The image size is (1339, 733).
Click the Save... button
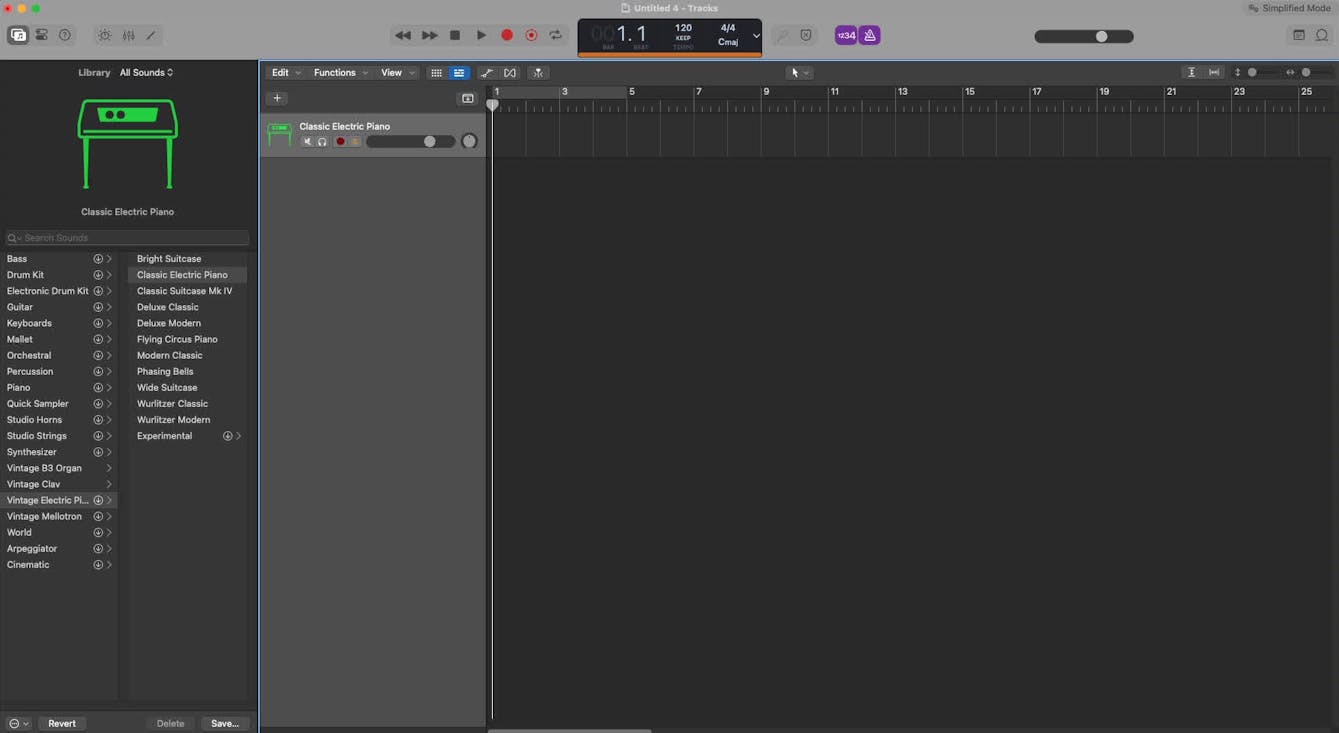225,723
